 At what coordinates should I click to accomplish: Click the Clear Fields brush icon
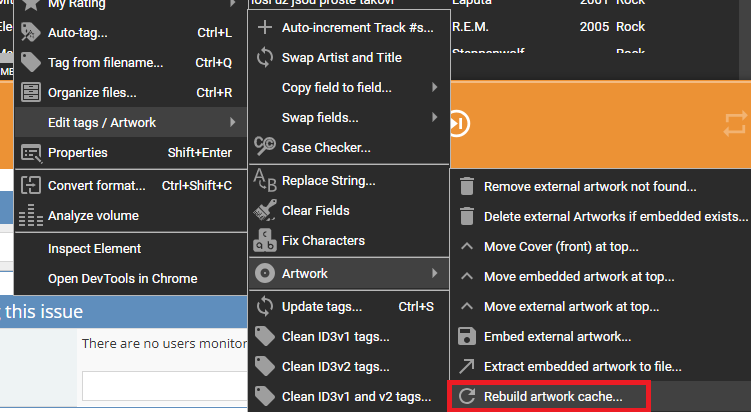click(265, 210)
